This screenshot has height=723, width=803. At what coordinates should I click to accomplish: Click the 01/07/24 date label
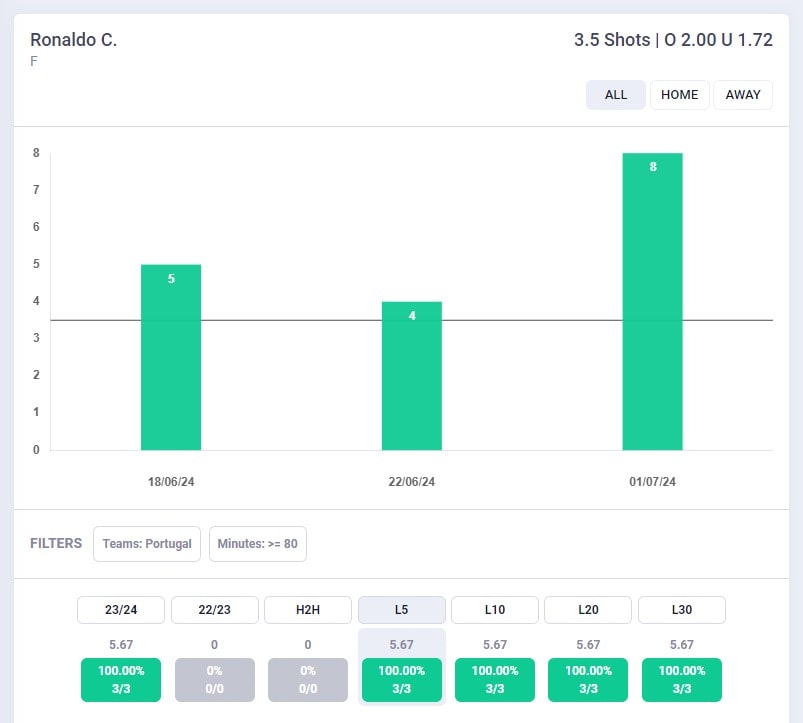pyautogui.click(x=652, y=482)
